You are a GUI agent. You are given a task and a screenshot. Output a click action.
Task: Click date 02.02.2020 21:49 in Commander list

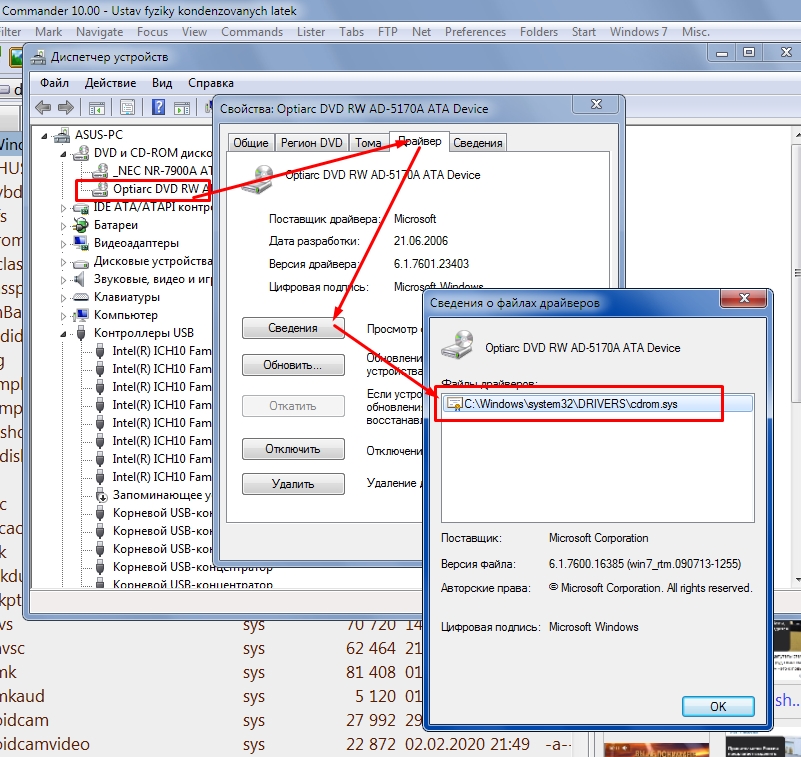pyautogui.click(x=467, y=744)
